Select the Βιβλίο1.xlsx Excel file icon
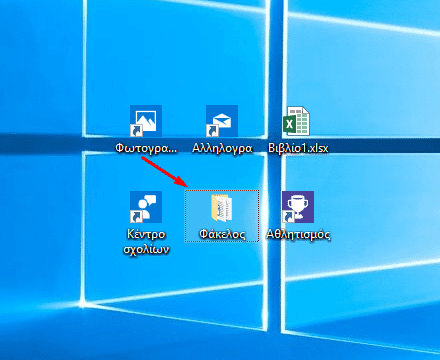The width and height of the screenshot is (440, 360). 296,121
